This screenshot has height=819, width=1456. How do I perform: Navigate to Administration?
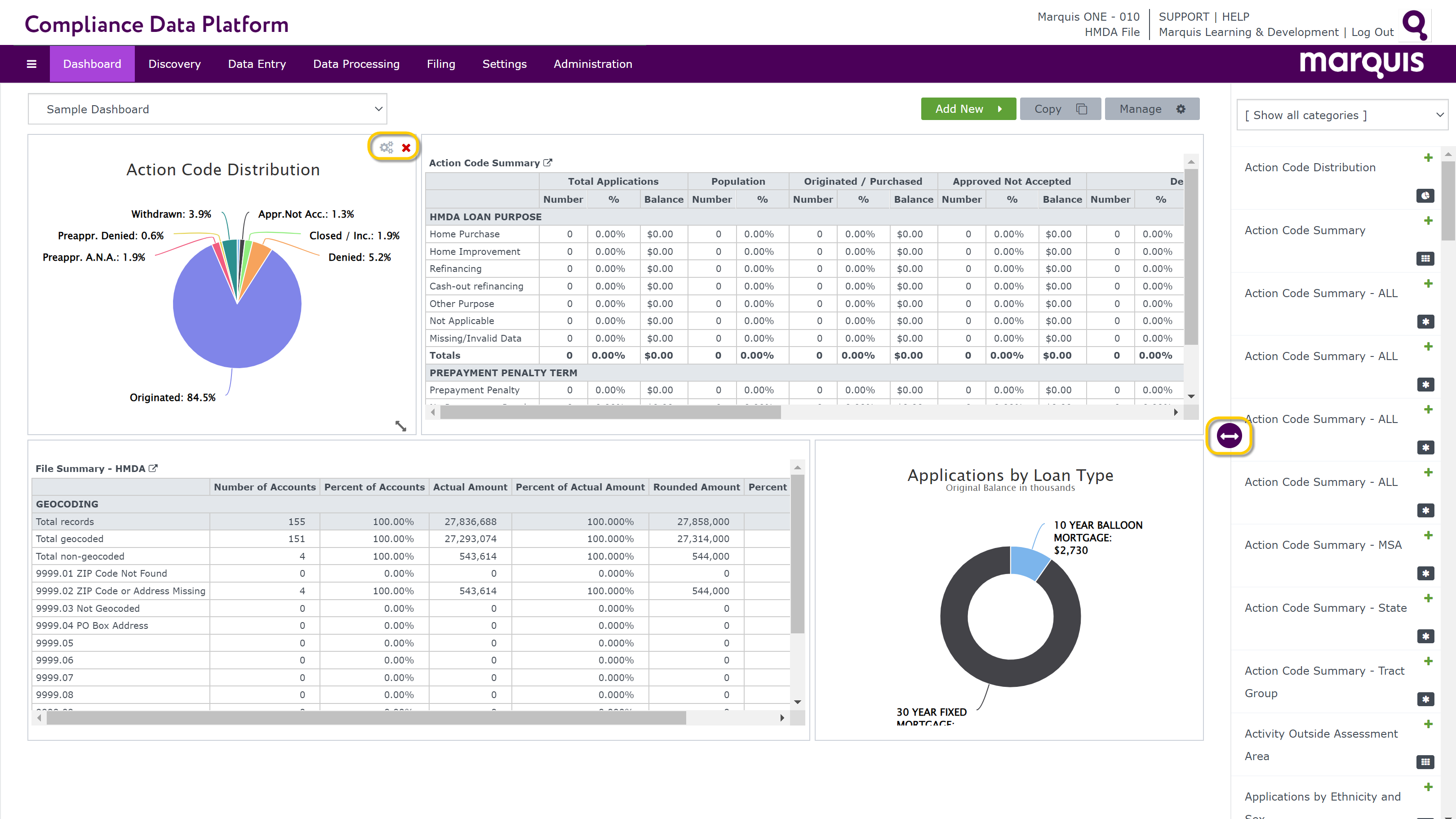click(592, 64)
